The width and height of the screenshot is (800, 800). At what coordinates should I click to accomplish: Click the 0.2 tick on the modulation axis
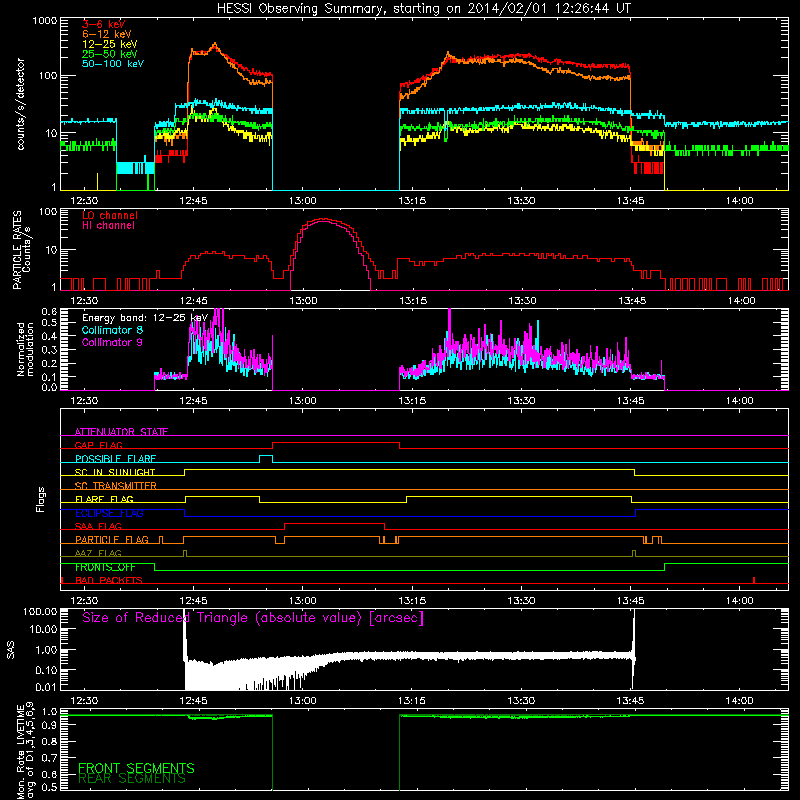(x=49, y=363)
